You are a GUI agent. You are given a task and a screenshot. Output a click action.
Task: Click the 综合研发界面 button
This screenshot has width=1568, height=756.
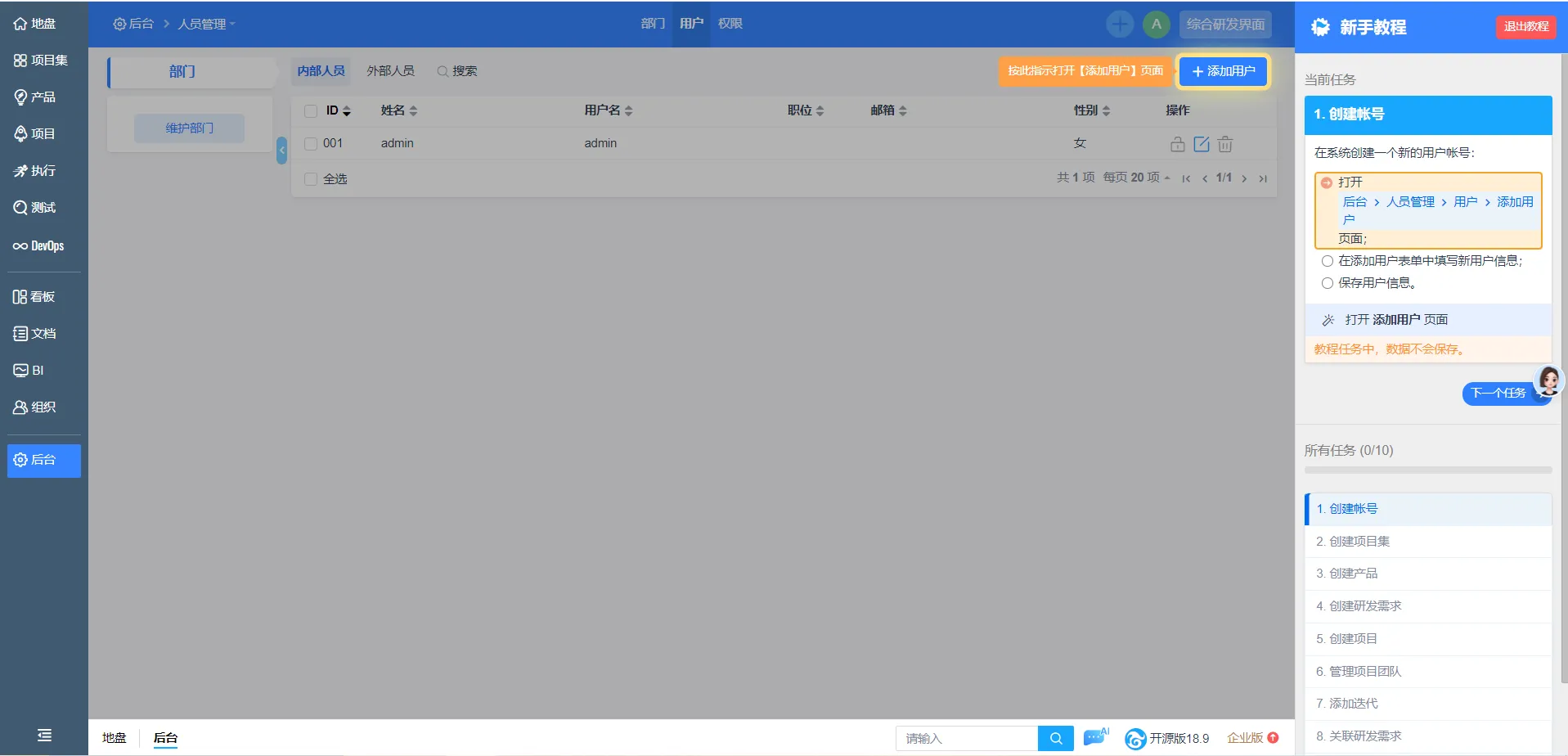1225,25
